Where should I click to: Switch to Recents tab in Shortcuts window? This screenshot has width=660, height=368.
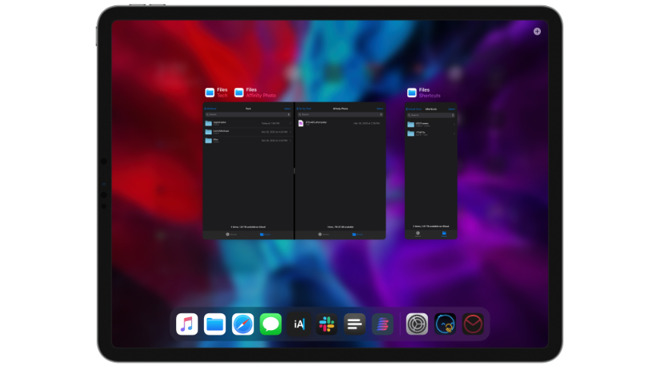(x=418, y=234)
